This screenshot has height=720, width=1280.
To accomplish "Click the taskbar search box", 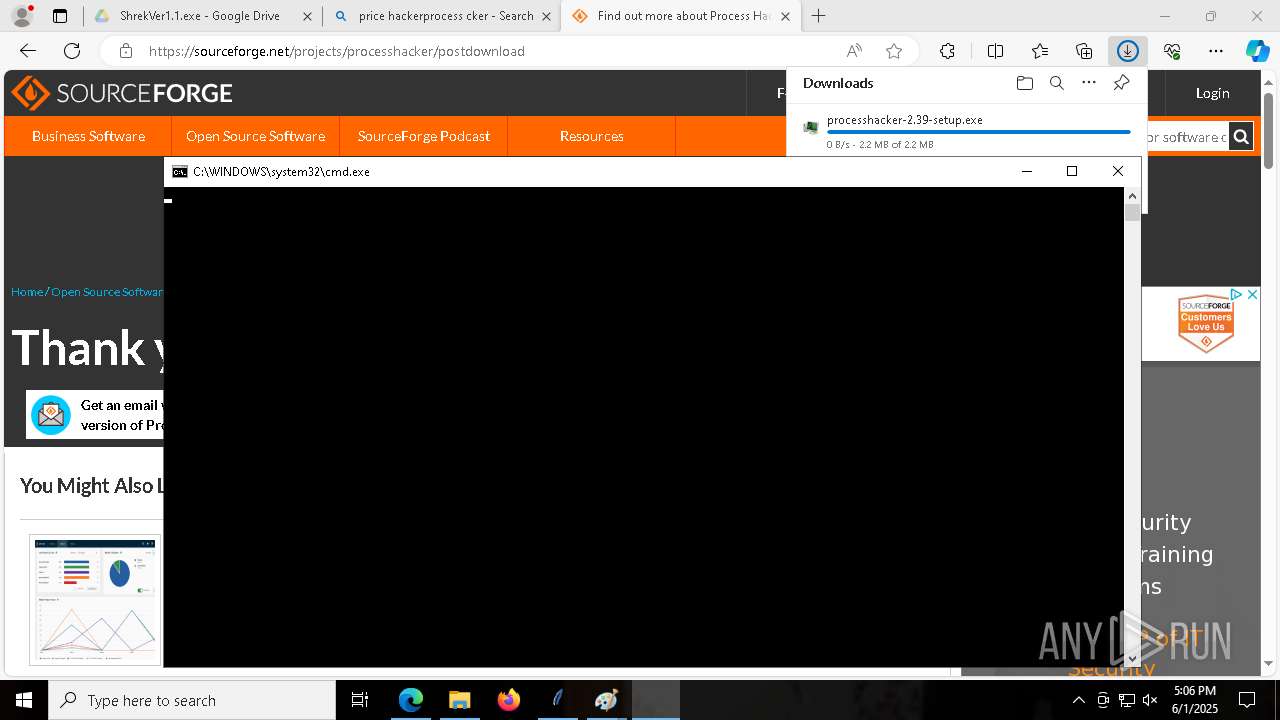I will click(192, 700).
